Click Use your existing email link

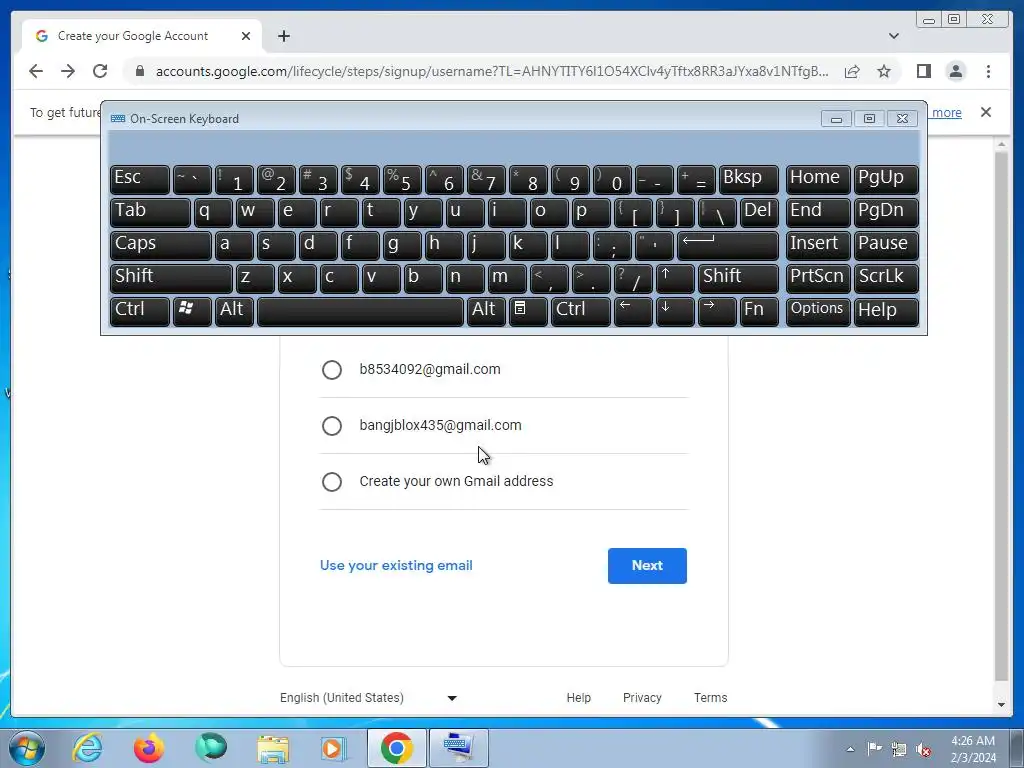click(396, 566)
